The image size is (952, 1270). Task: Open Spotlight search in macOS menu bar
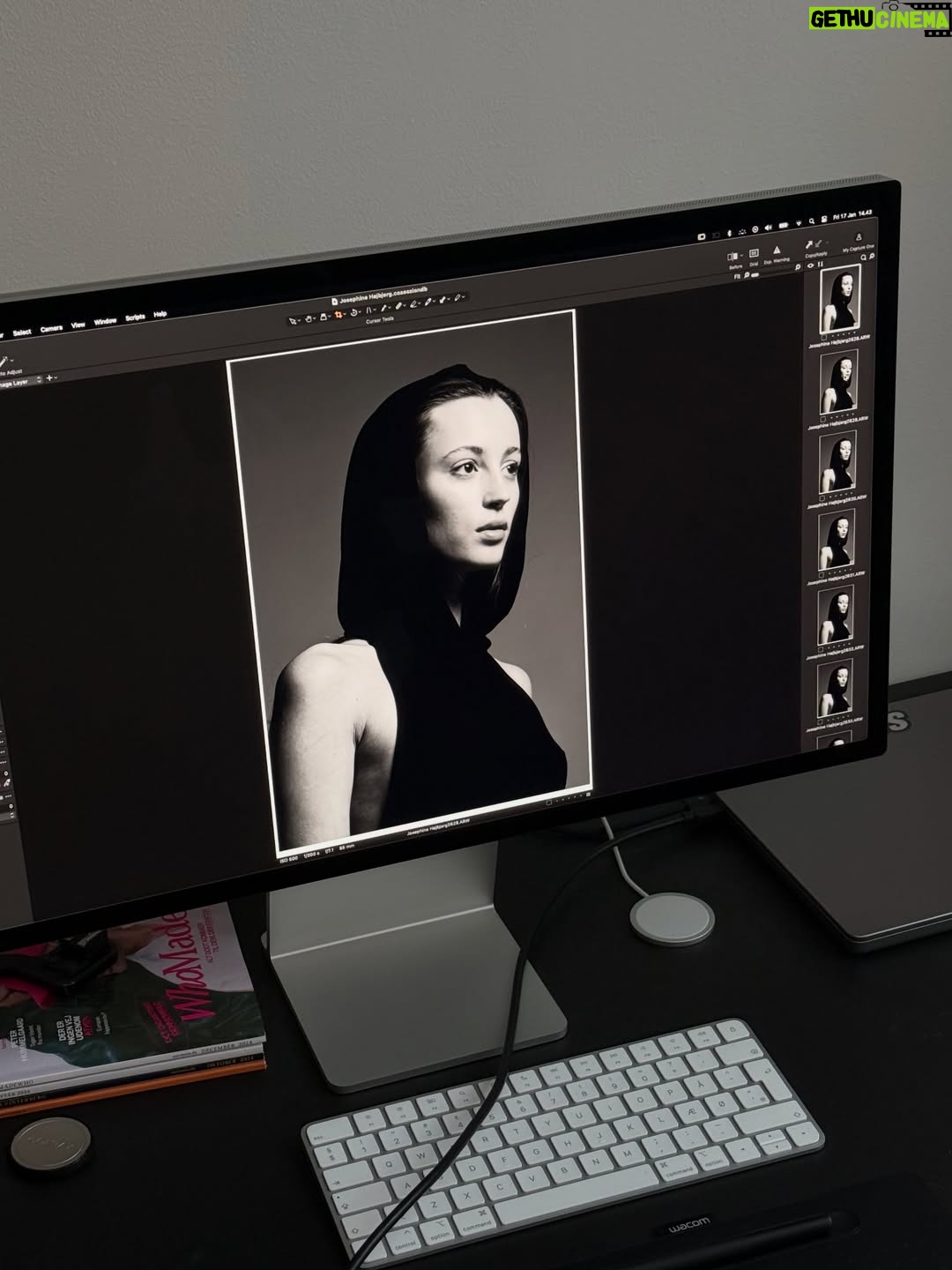812,221
